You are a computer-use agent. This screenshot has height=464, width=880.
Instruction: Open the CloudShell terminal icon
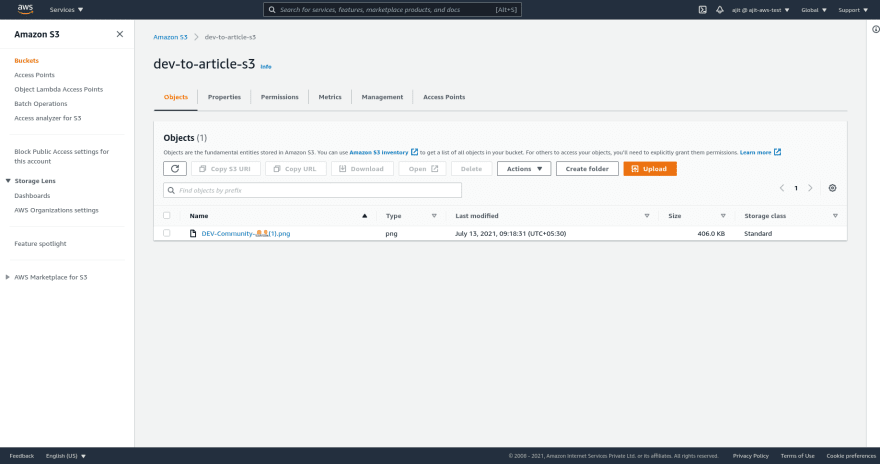(702, 10)
